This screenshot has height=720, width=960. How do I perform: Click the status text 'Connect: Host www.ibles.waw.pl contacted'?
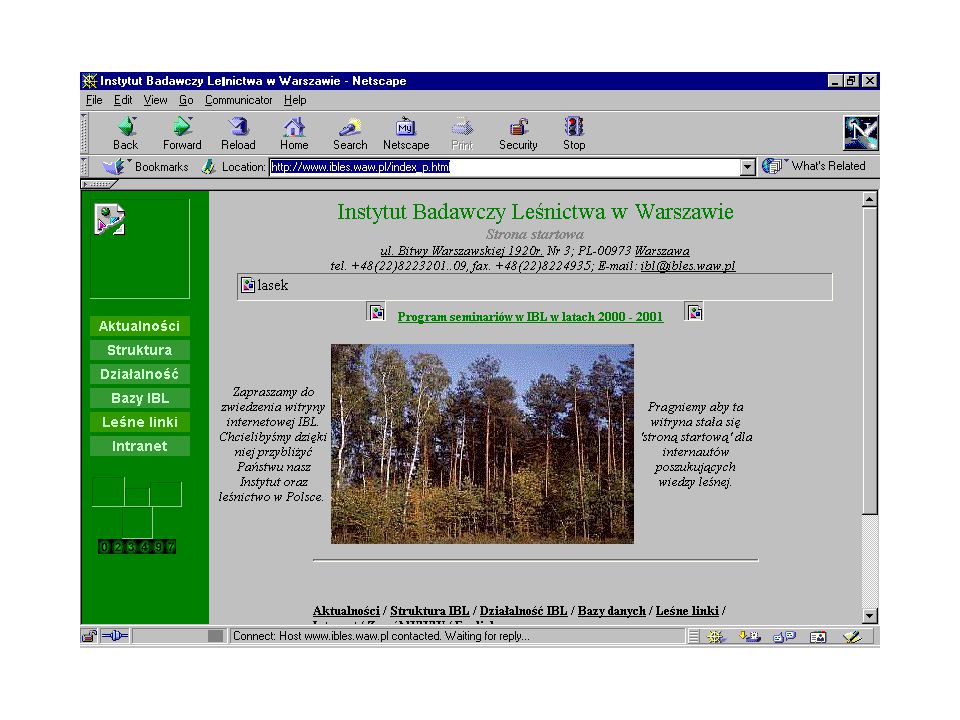coord(381,636)
